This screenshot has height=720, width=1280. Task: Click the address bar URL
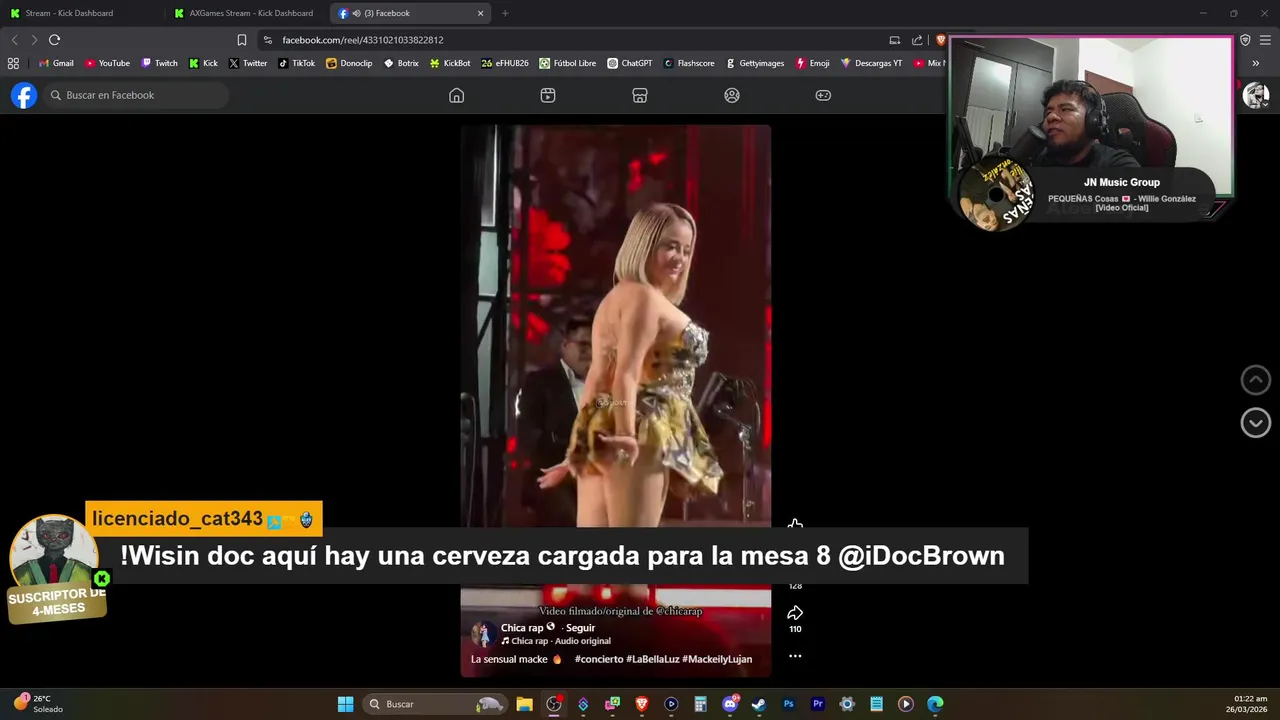[363, 40]
